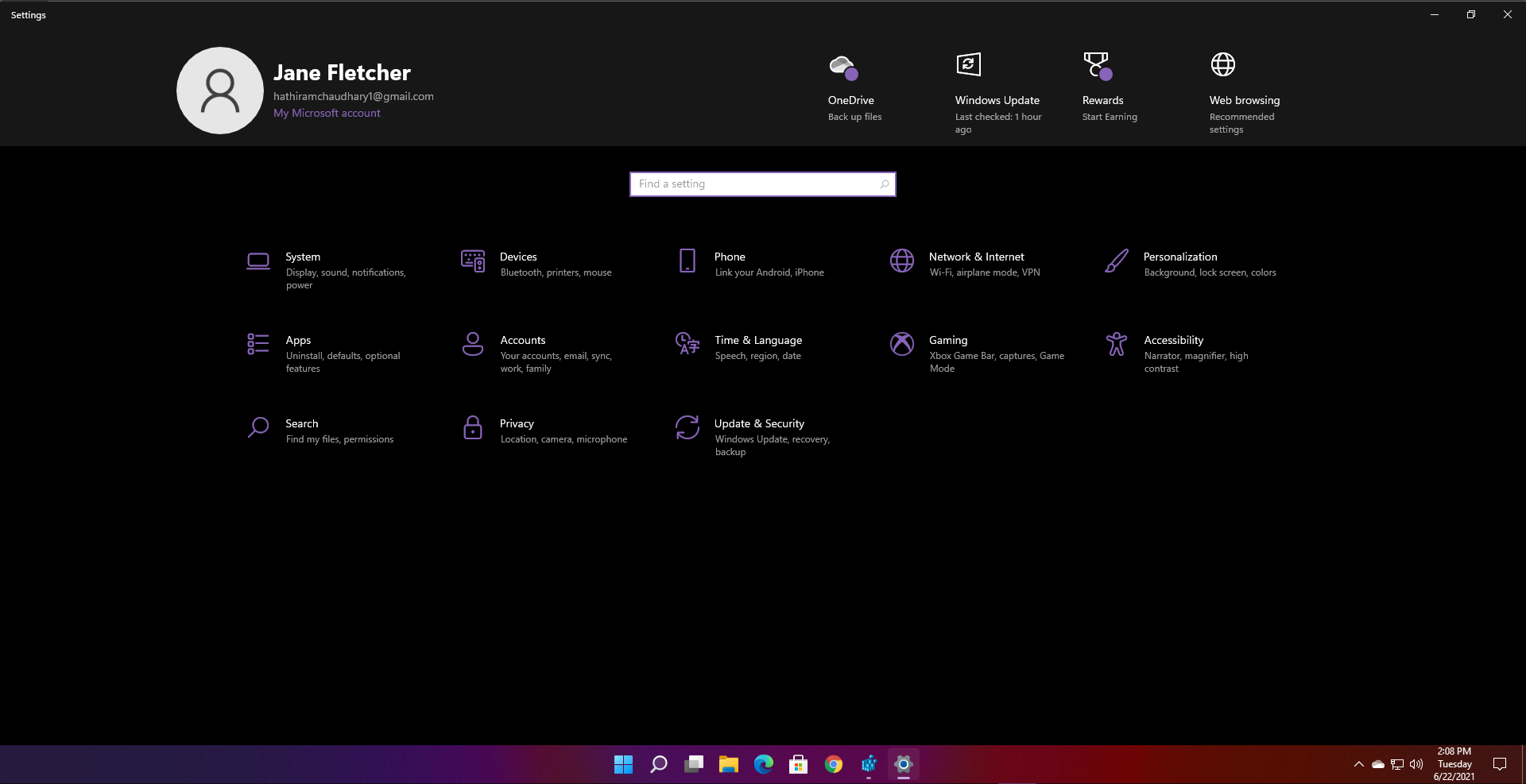The image size is (1526, 784).
Task: Click the Rewards Start Earning tile
Action: click(x=1111, y=87)
